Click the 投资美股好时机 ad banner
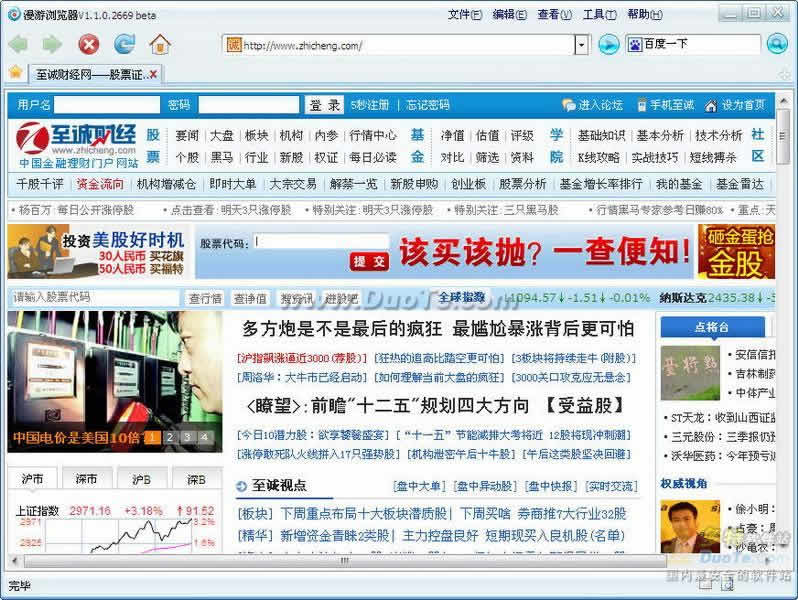798x600 pixels. tap(97, 251)
